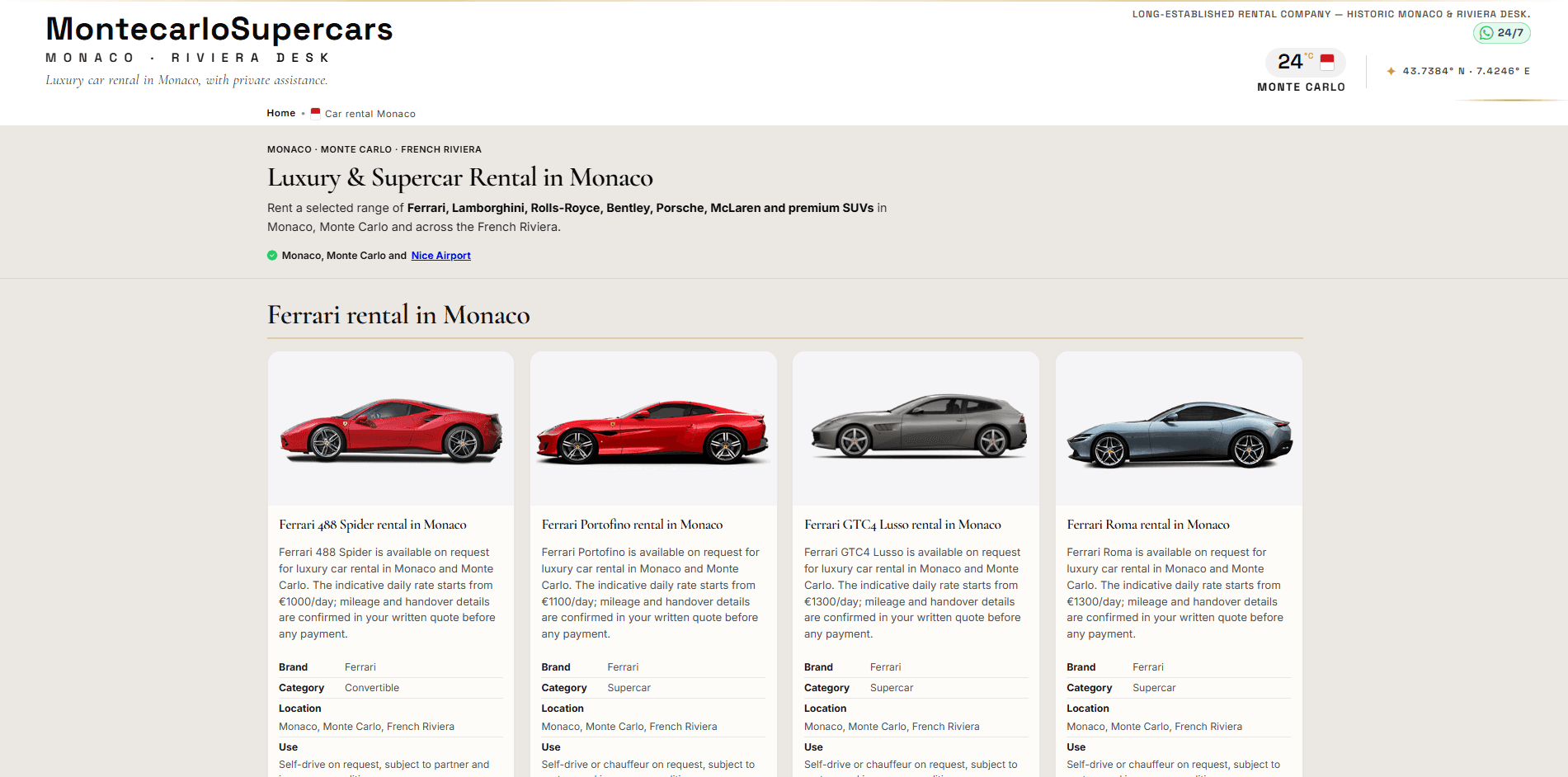Follow the Nice Airport link
Screen dimensions: 1568x777
point(441,256)
